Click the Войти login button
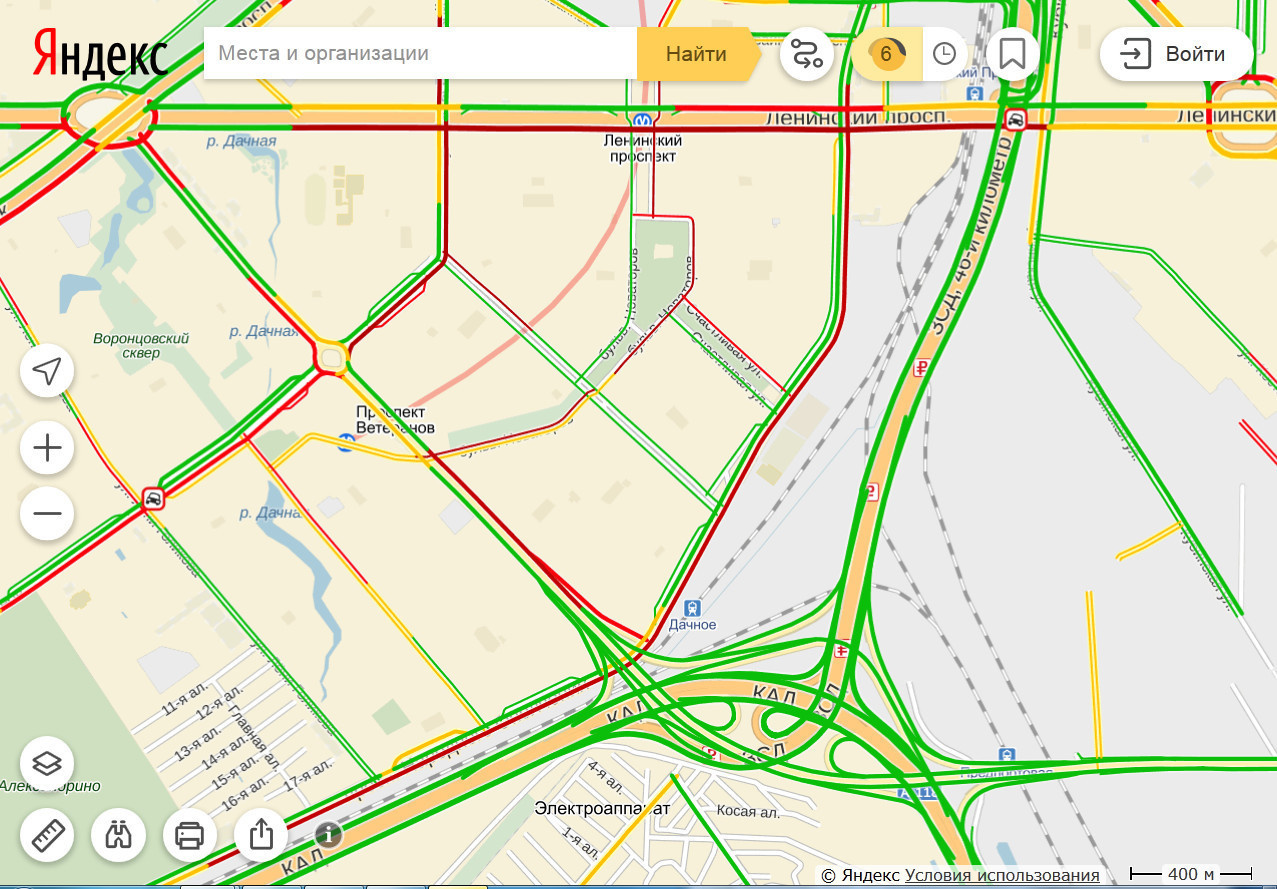Screen dimensions: 1277x889 tap(1176, 54)
